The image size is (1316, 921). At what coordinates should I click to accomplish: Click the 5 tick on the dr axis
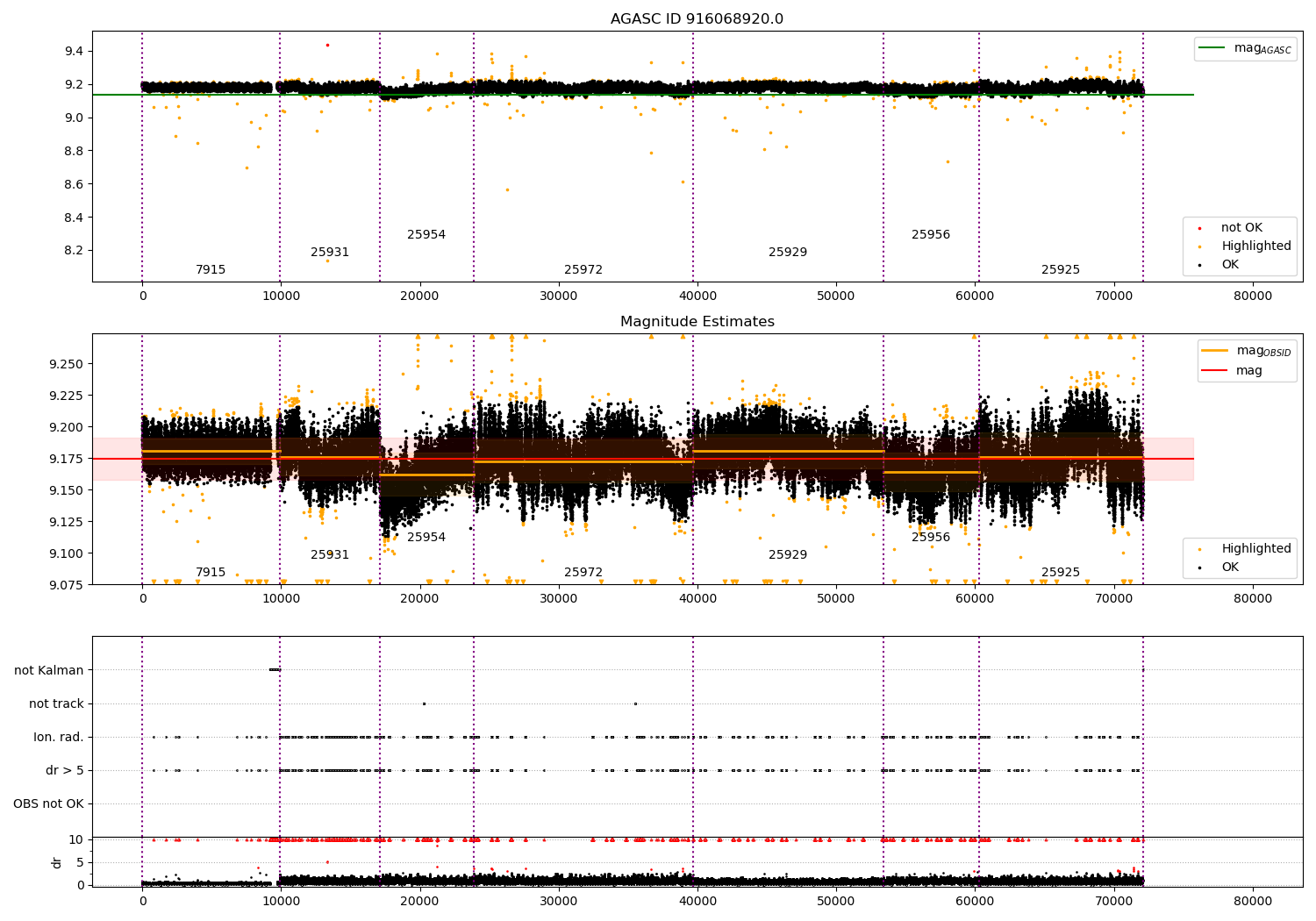pos(81,862)
